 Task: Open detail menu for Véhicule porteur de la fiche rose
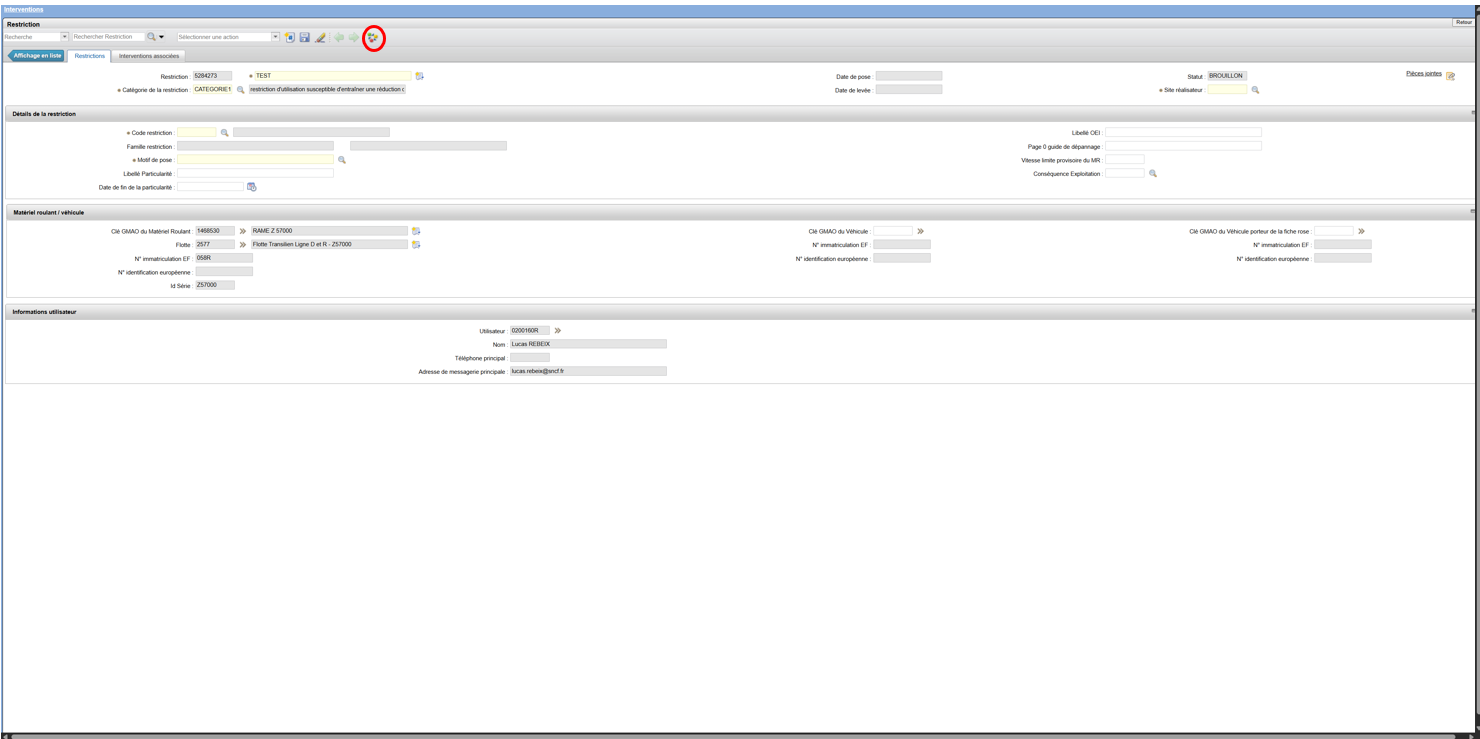click(x=1361, y=231)
